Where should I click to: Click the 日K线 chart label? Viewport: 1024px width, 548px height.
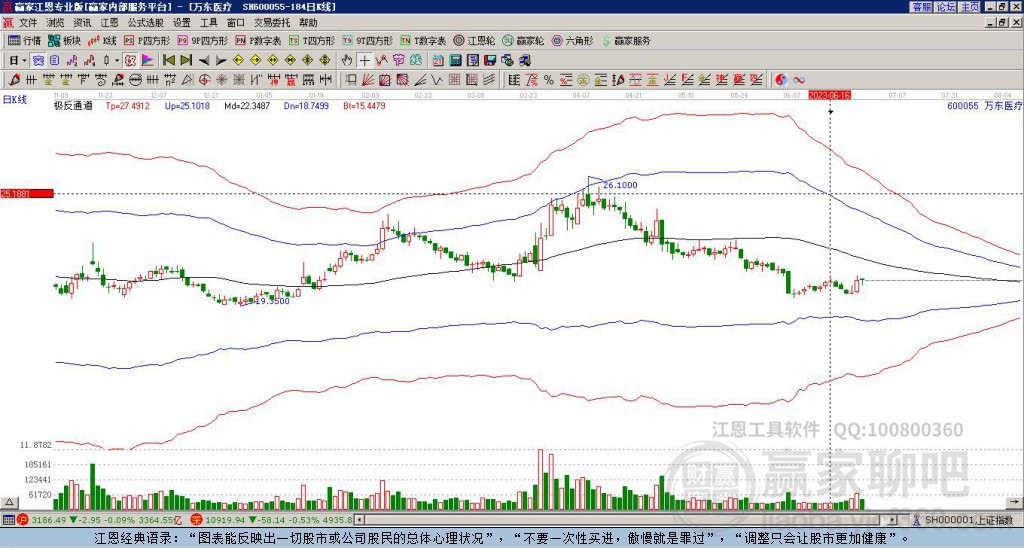(x=14, y=100)
